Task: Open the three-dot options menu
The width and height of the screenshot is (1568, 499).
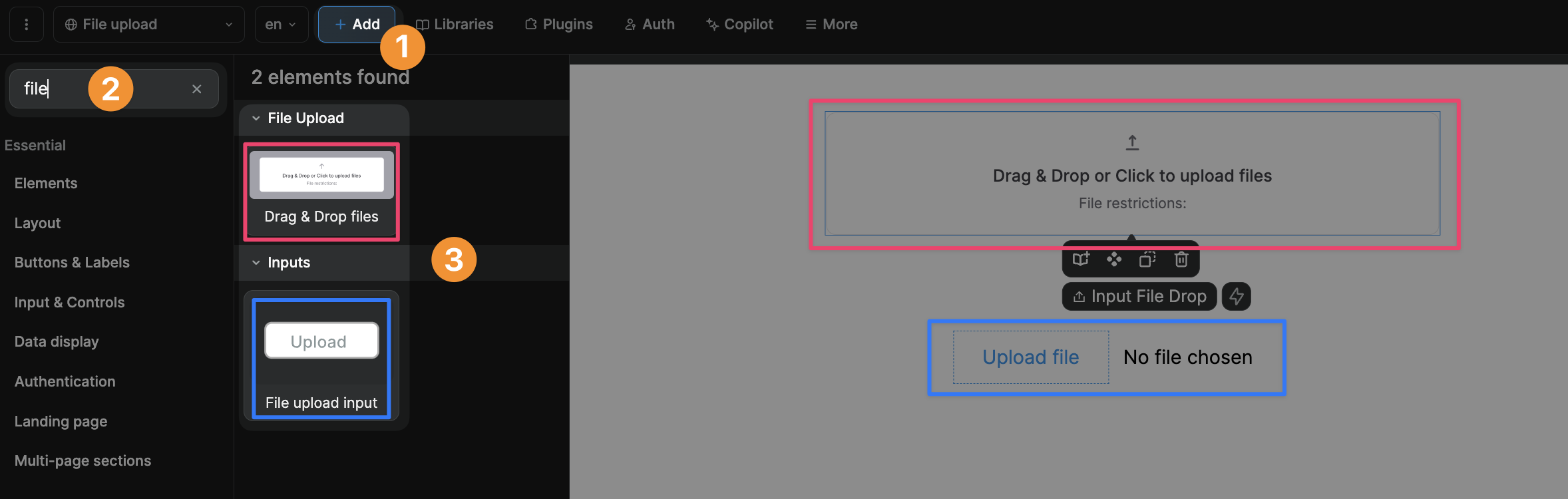Action: click(27, 24)
